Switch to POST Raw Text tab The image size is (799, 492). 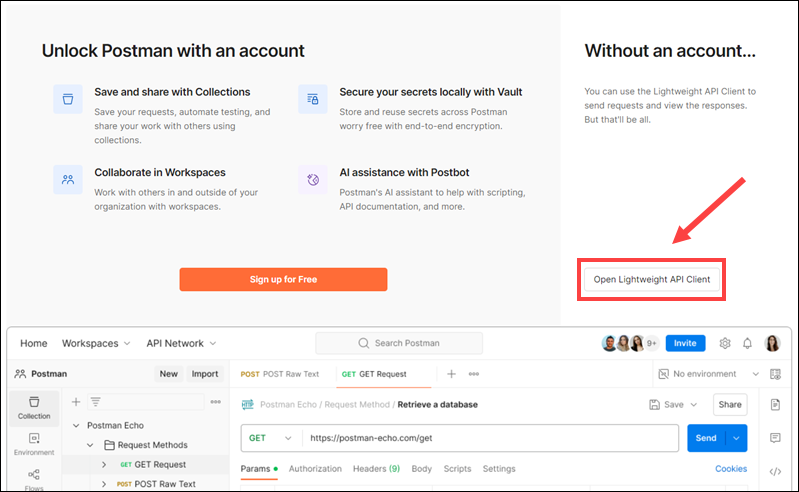(280, 374)
